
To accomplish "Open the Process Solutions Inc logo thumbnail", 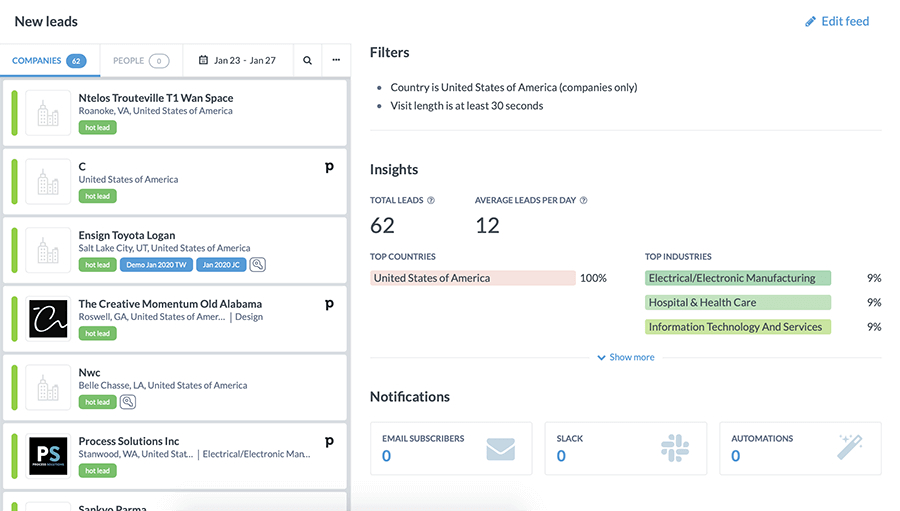I will pyautogui.click(x=48, y=455).
